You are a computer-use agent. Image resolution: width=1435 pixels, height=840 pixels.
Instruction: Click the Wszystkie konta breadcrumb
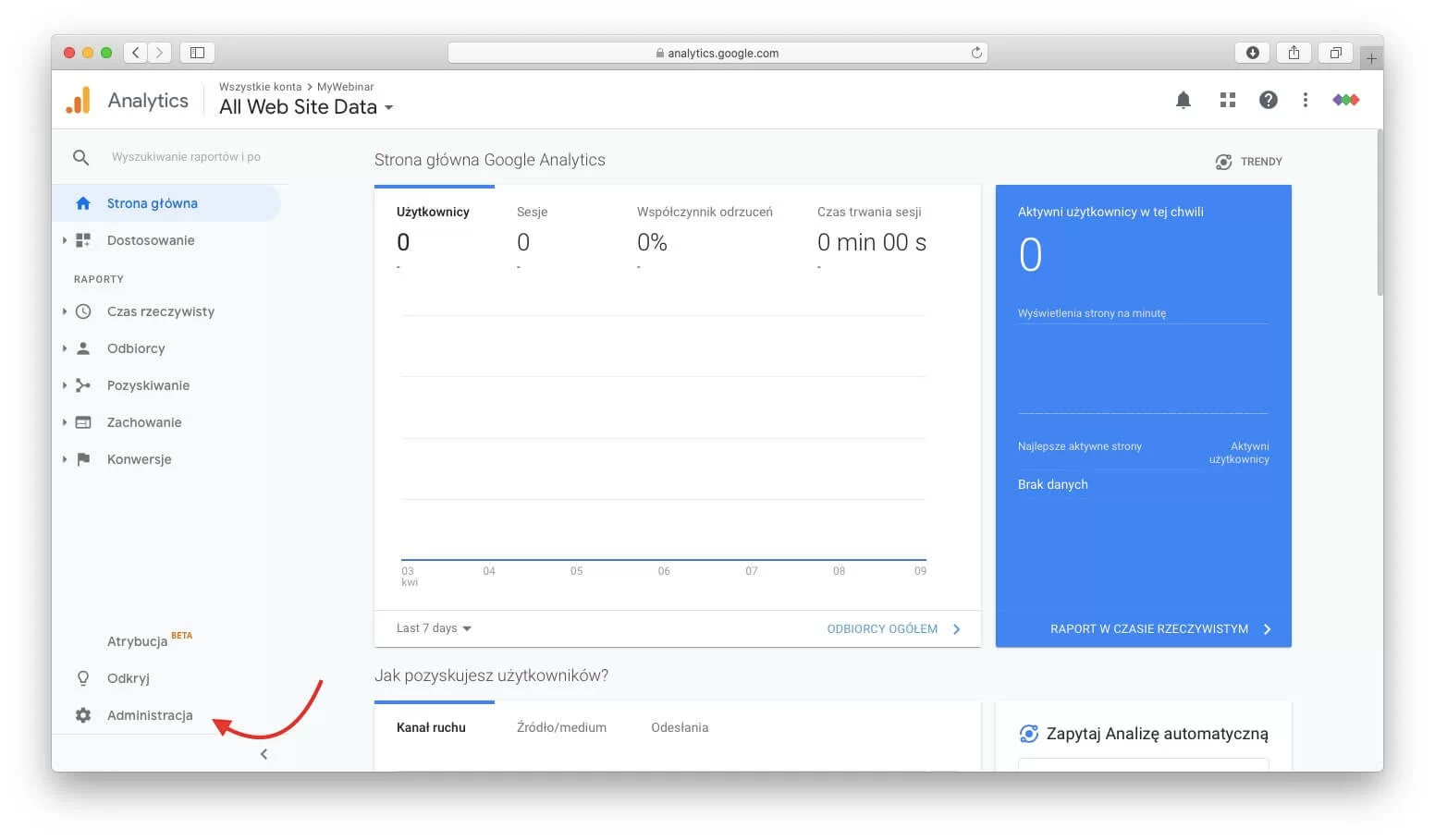tap(260, 87)
